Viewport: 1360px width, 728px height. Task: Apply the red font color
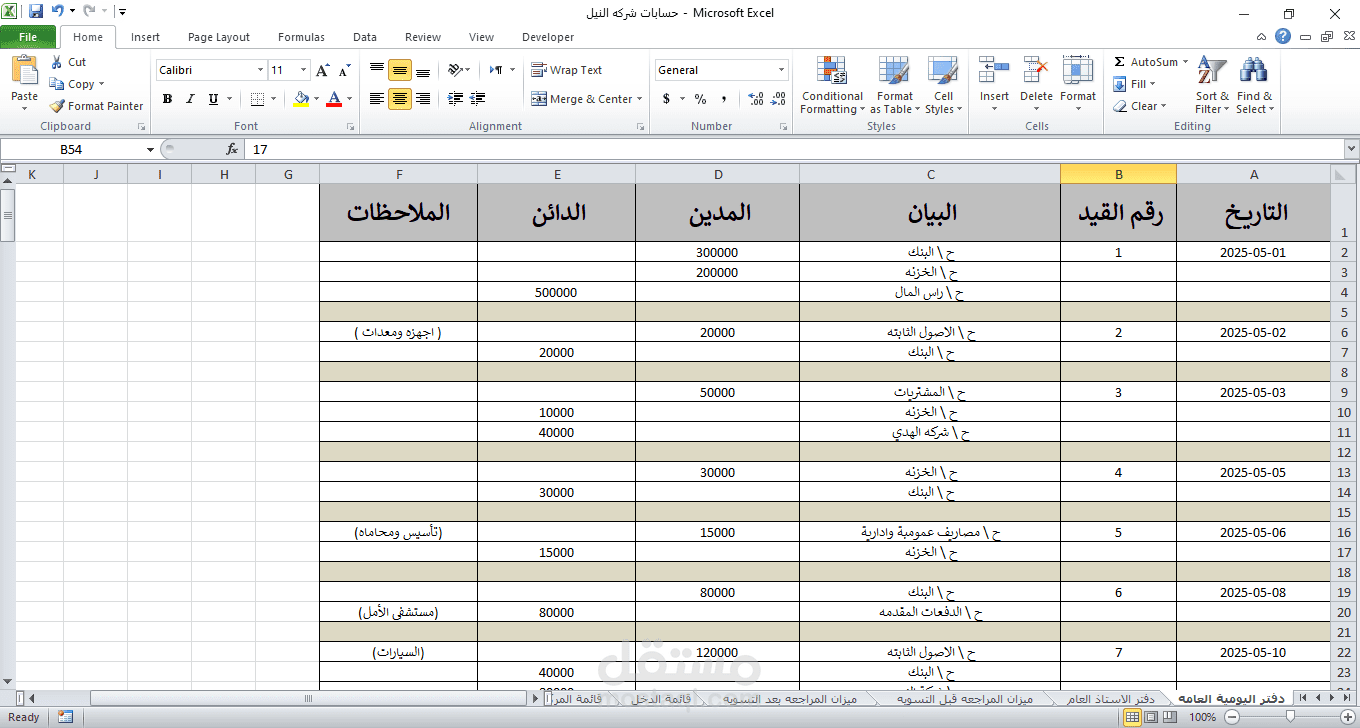[334, 99]
